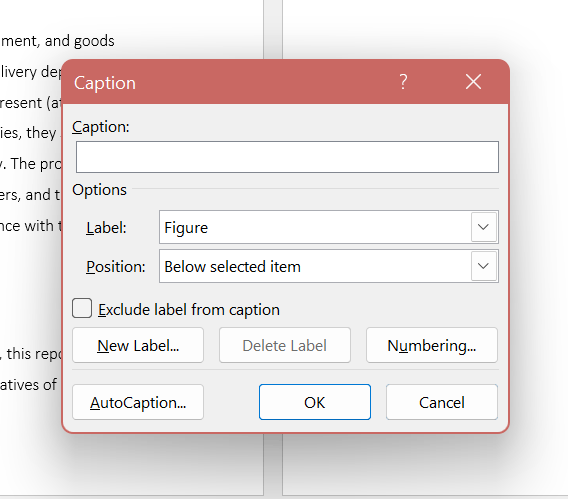
Task: Open the New Label dialog
Action: click(138, 345)
